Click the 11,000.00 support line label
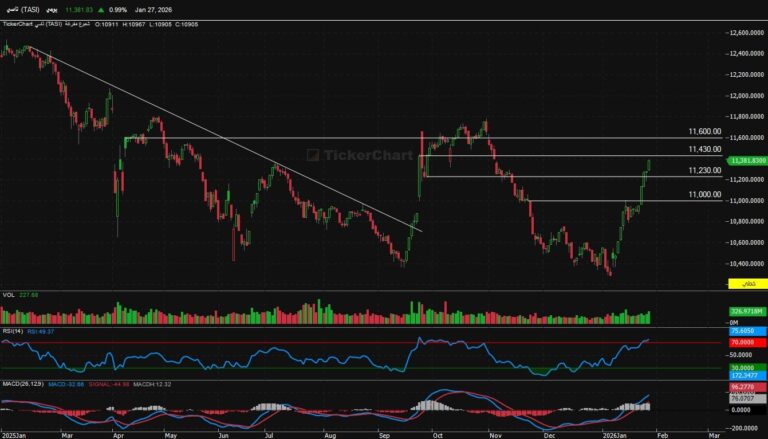Viewport: 768px width, 439px height. click(705, 194)
